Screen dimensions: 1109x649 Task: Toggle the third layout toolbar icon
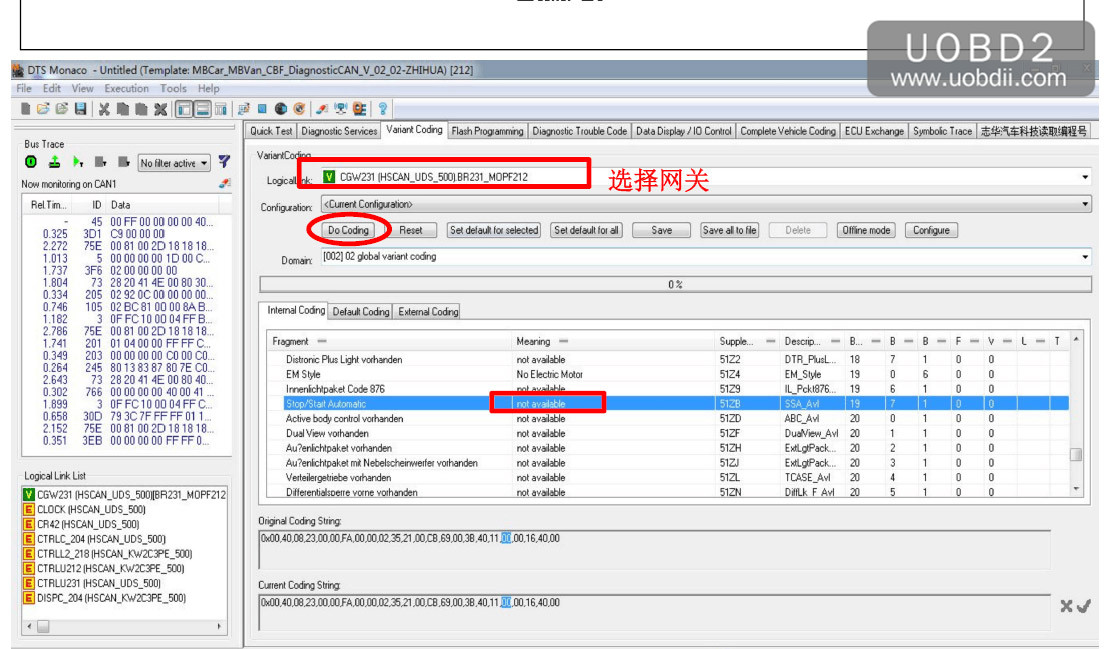click(221, 109)
